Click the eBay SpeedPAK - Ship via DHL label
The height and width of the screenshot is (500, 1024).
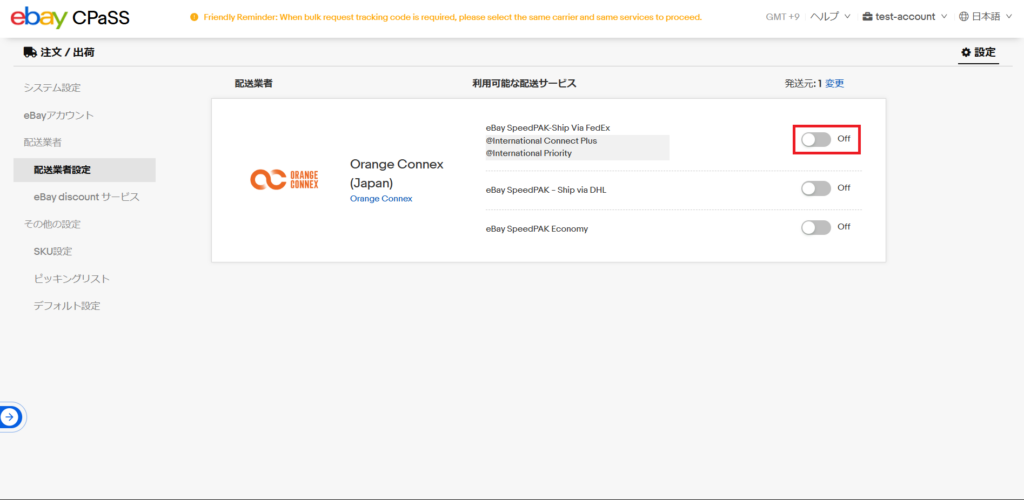[x=547, y=190]
